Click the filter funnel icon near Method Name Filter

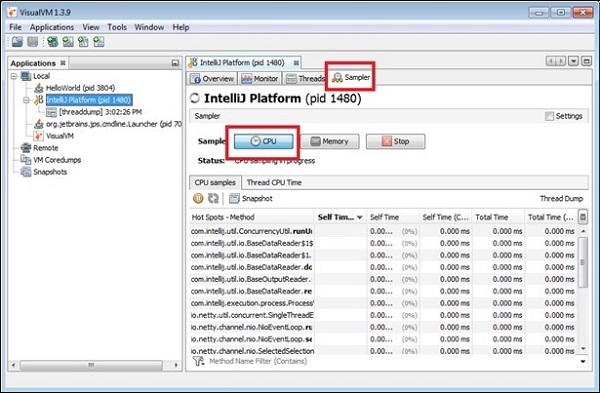198,361
